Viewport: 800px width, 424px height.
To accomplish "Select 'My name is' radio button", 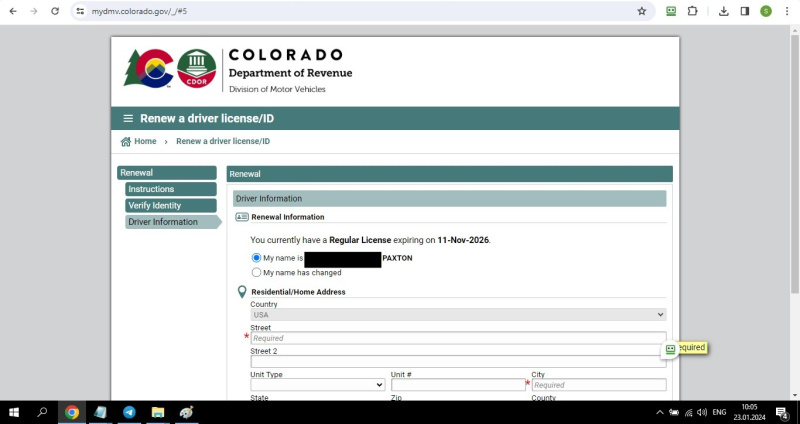I will coord(256,258).
